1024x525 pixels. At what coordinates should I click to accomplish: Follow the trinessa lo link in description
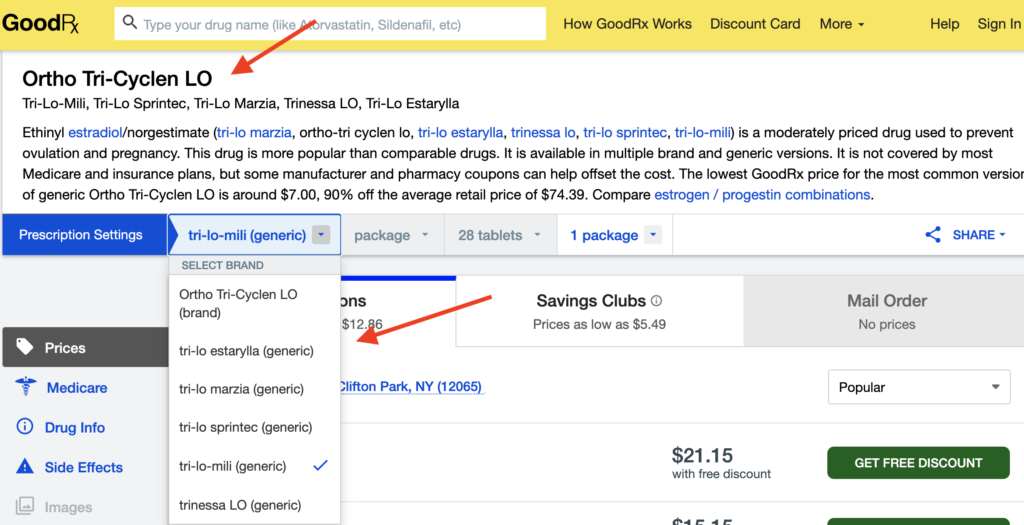[x=543, y=133]
